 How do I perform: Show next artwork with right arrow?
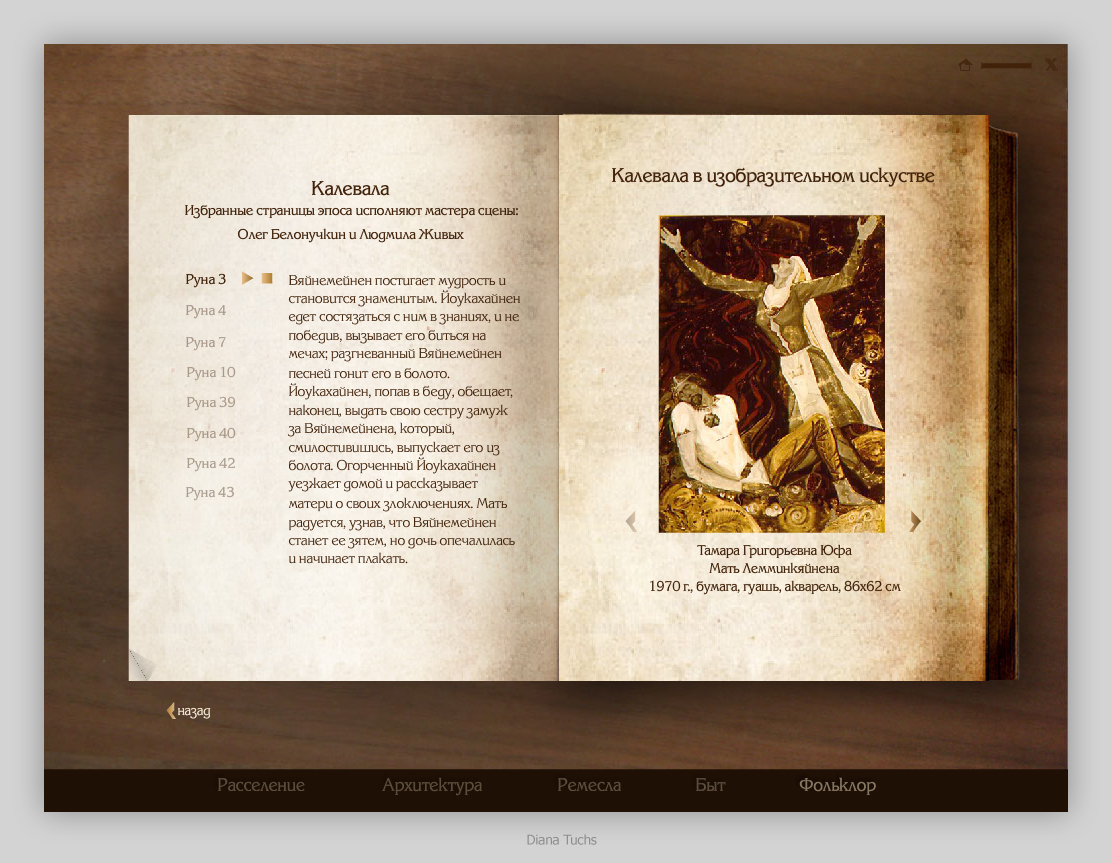915,522
